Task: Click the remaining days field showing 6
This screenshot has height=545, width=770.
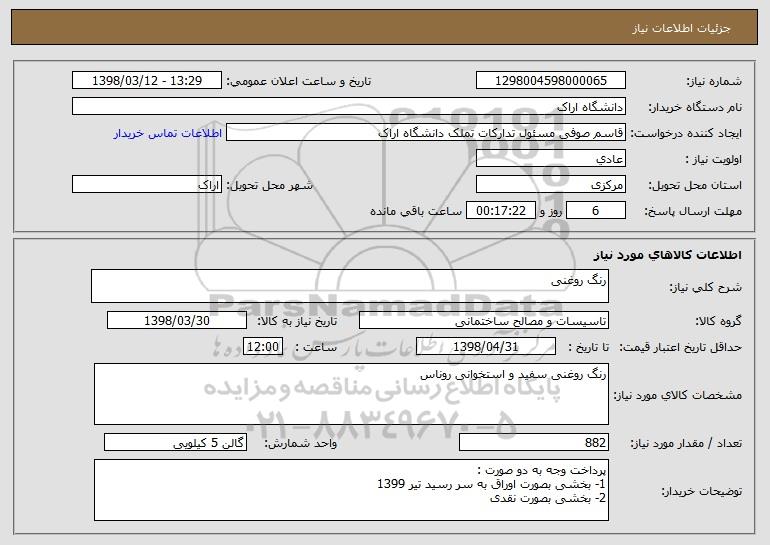Action: [596, 211]
